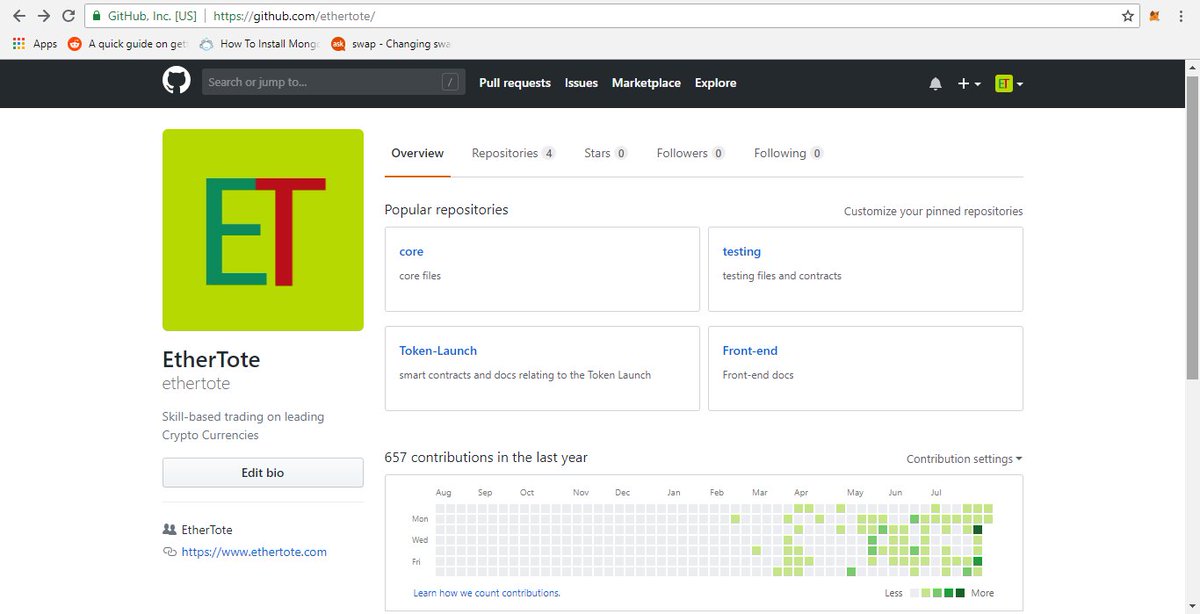Click the browser address bar URL
The width and height of the screenshot is (1200, 614).
point(295,16)
